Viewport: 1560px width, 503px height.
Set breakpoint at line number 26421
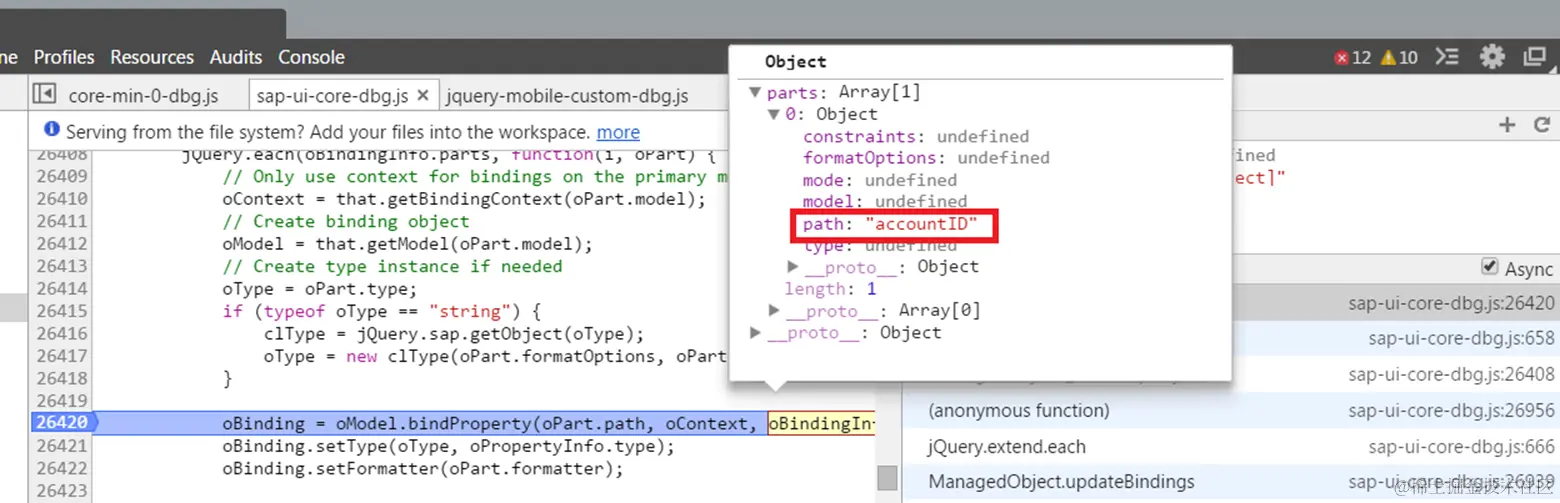[x=62, y=445]
